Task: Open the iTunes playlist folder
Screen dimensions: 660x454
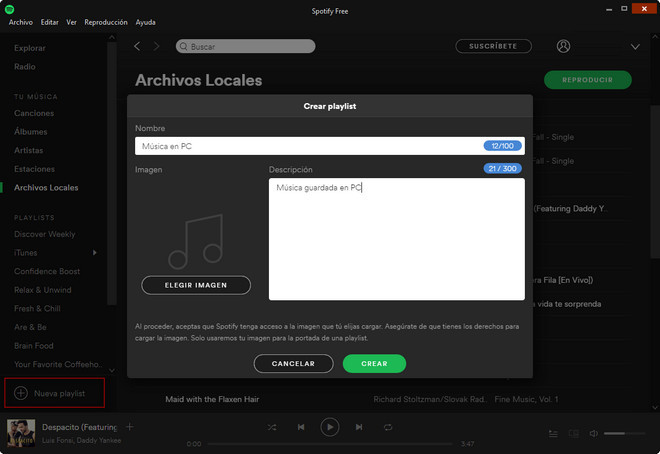Action: tap(25, 252)
